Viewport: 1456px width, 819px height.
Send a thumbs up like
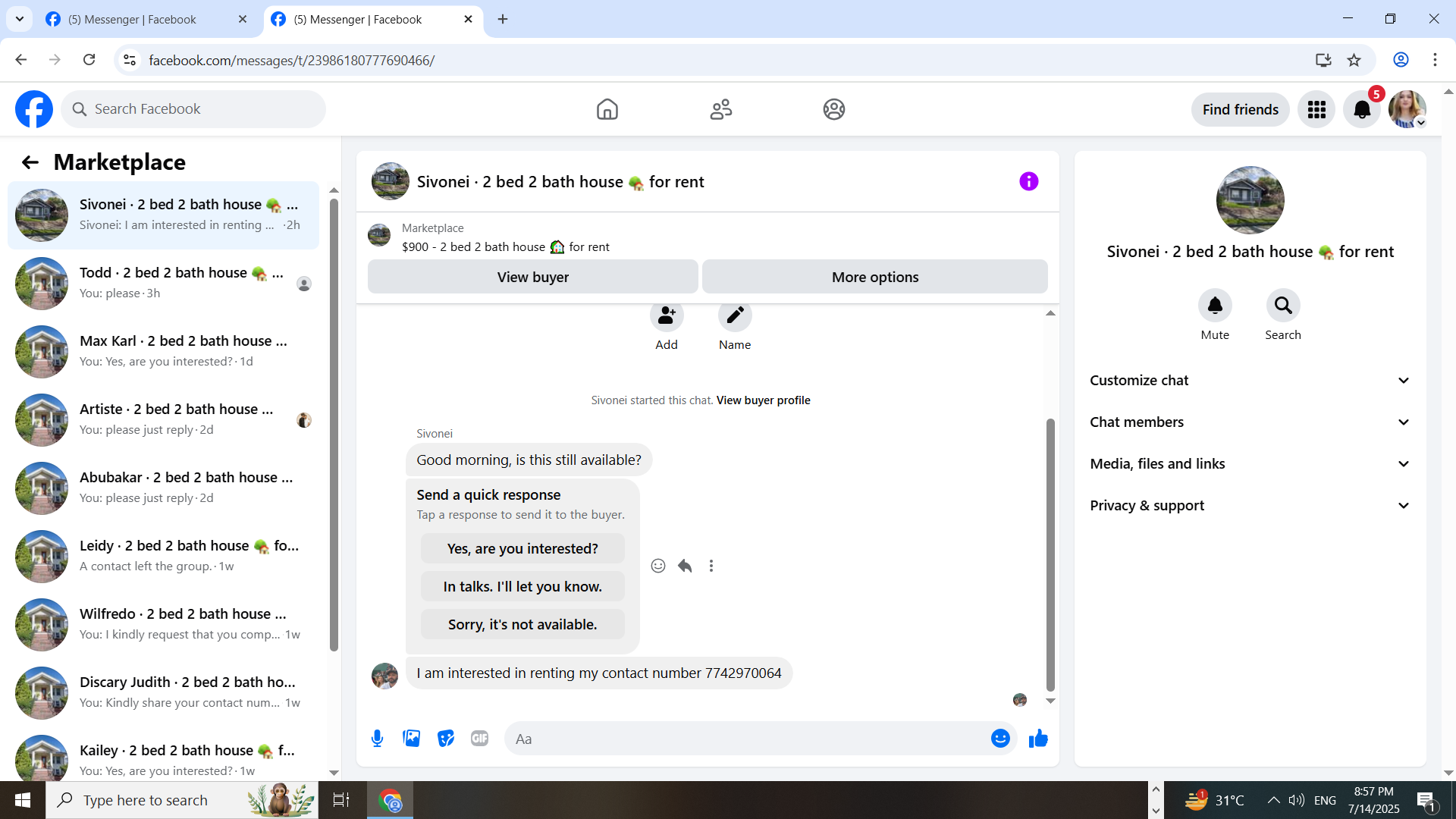[1038, 739]
